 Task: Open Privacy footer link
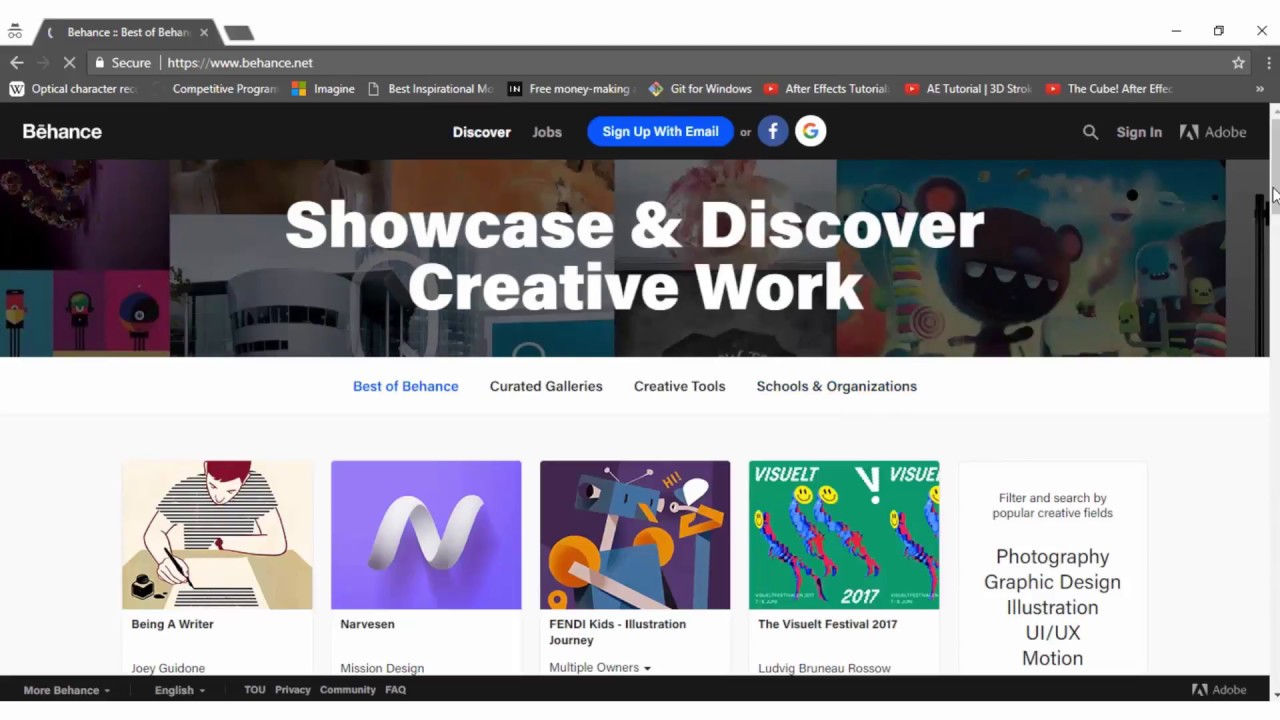click(x=293, y=690)
